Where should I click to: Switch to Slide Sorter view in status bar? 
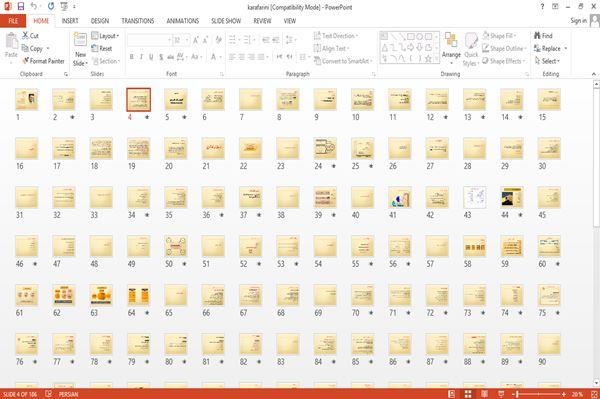[x=468, y=394]
